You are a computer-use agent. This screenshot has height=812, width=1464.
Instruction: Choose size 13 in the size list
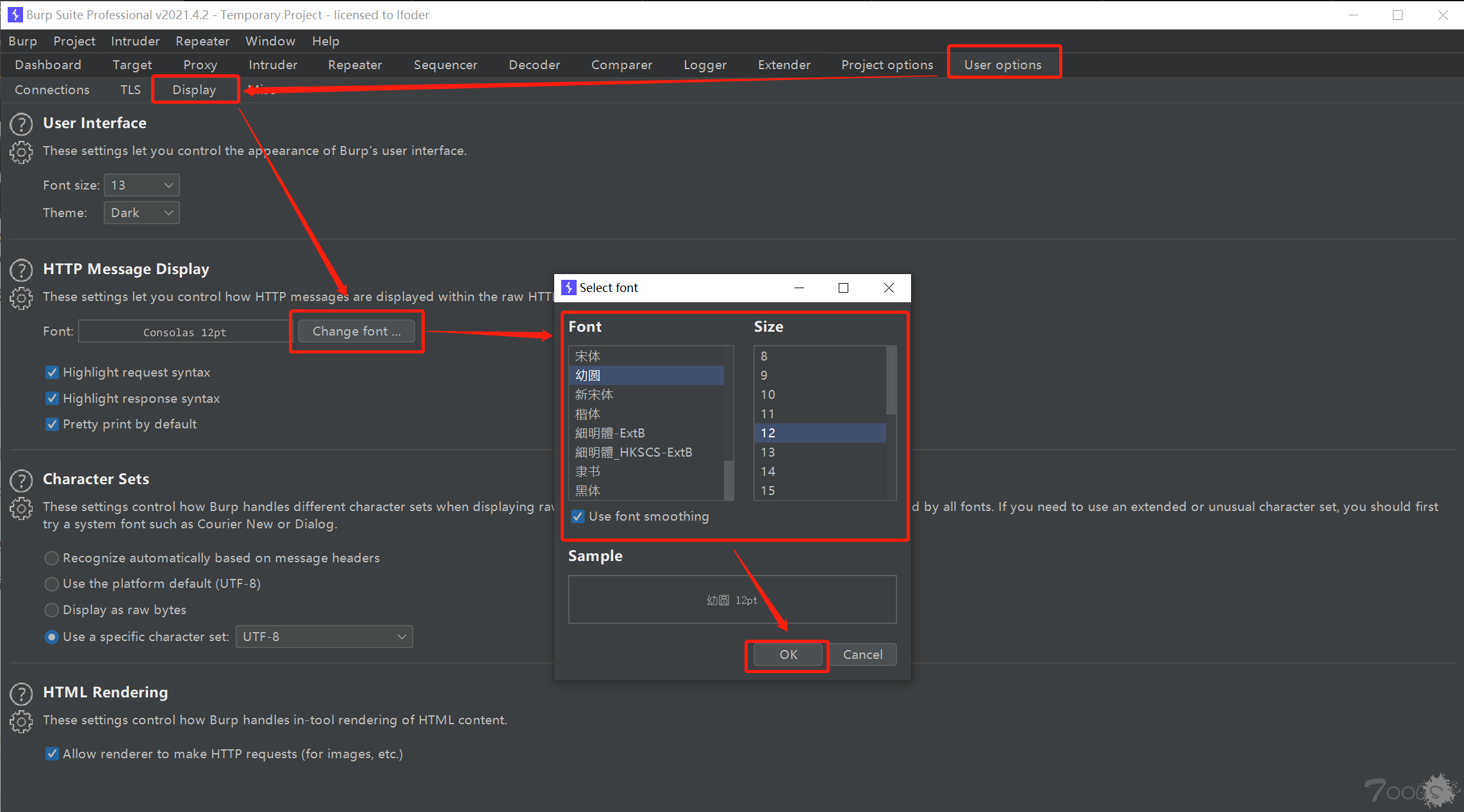[820, 452]
